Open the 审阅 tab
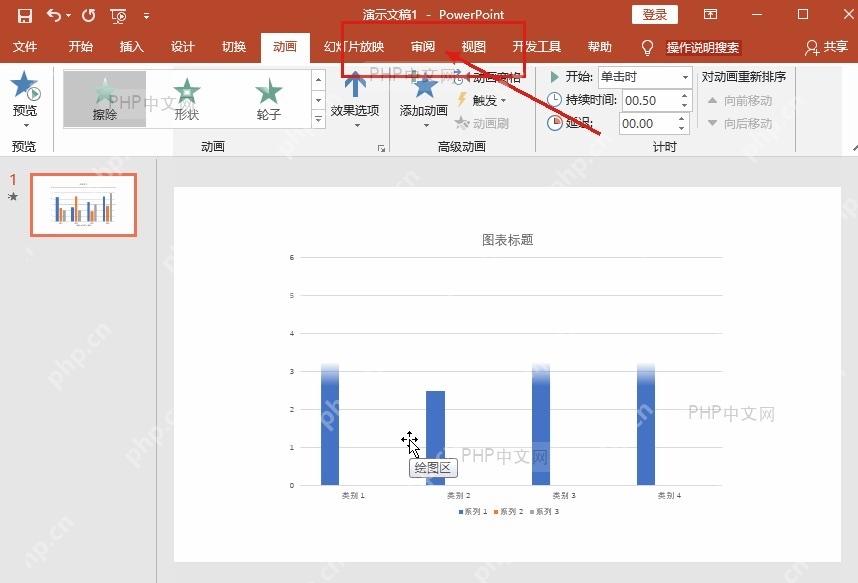This screenshot has height=583, width=858. coord(422,47)
